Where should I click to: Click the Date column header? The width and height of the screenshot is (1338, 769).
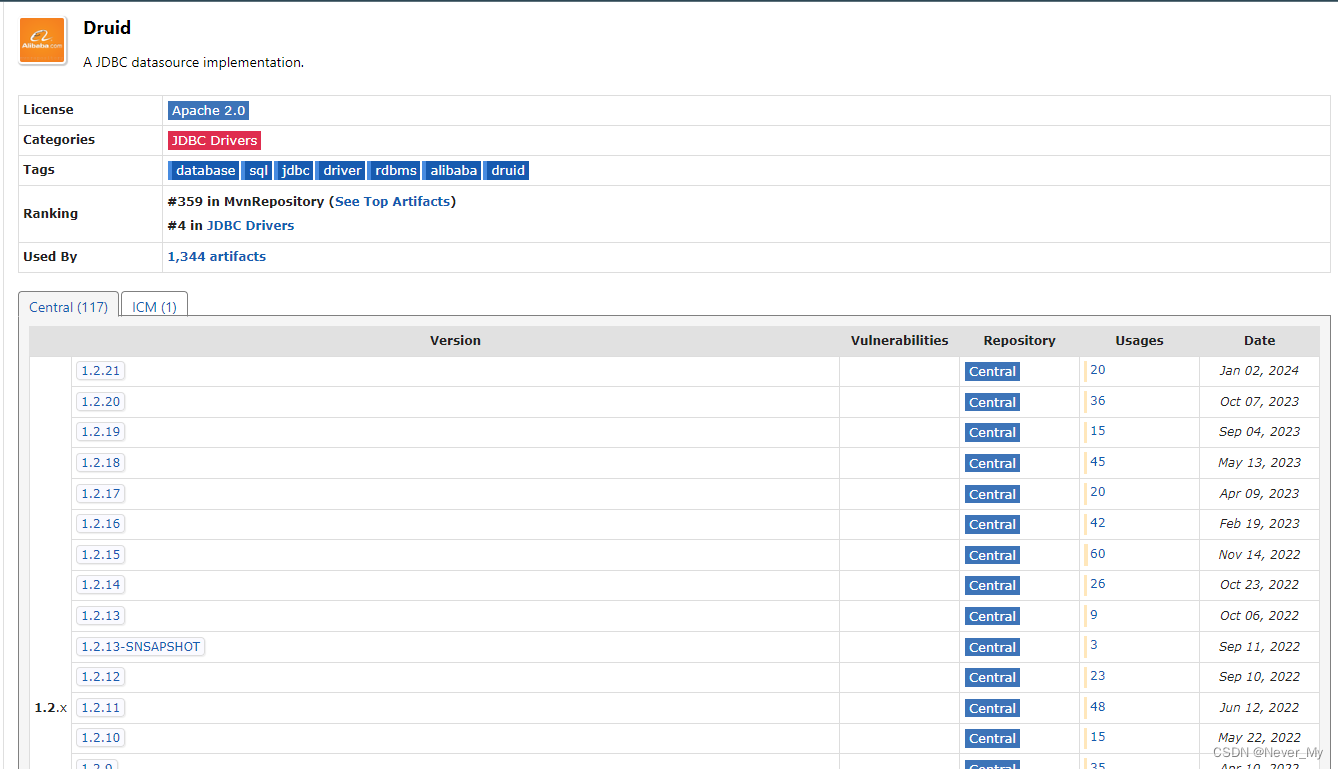[x=1259, y=341]
